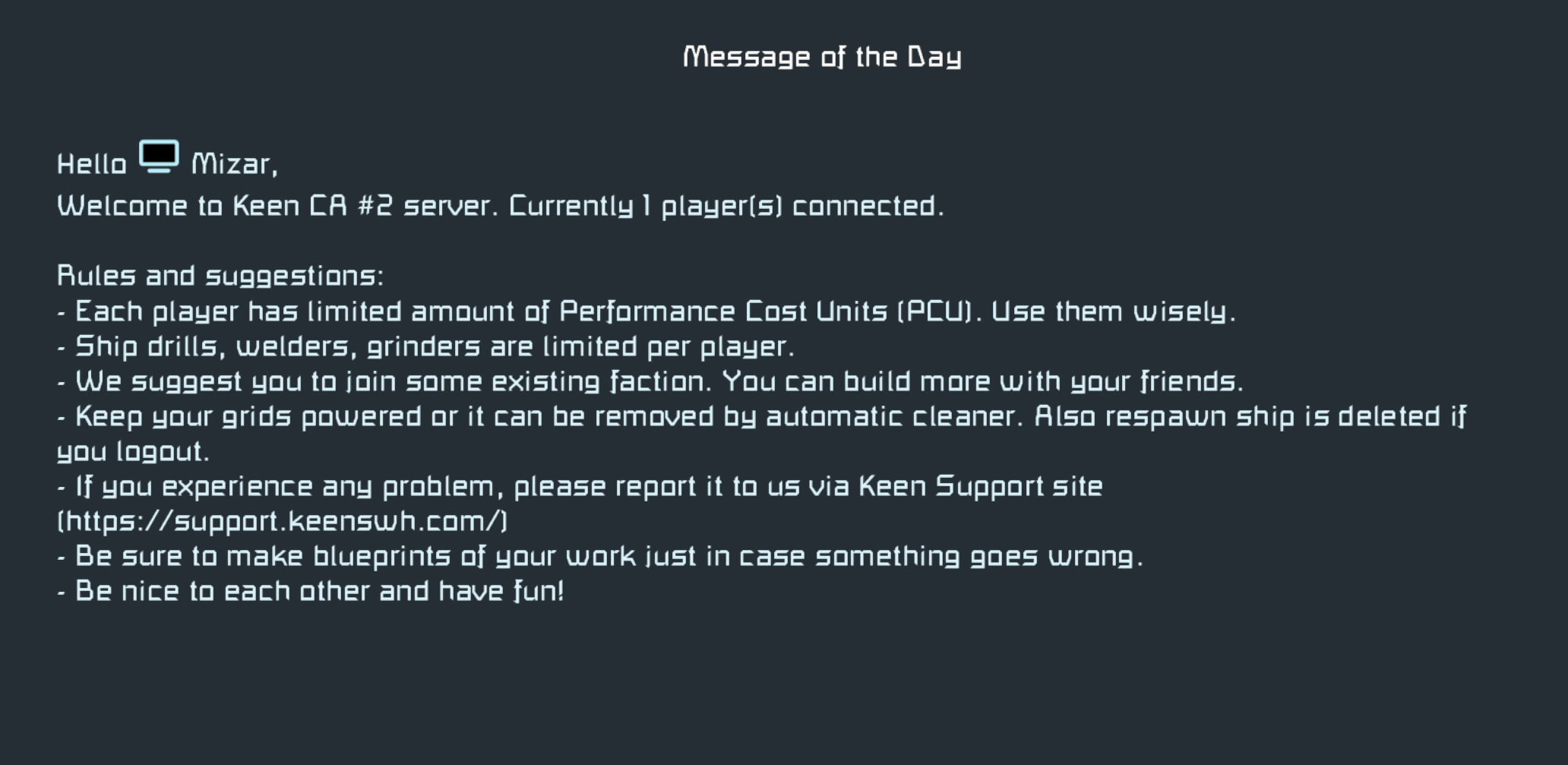Viewport: 1568px width, 765px height.
Task: Click the 'Keen Support site' text
Action: pos(980,486)
